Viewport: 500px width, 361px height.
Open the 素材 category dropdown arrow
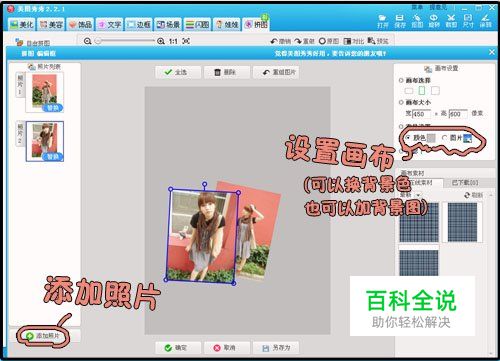(x=418, y=195)
